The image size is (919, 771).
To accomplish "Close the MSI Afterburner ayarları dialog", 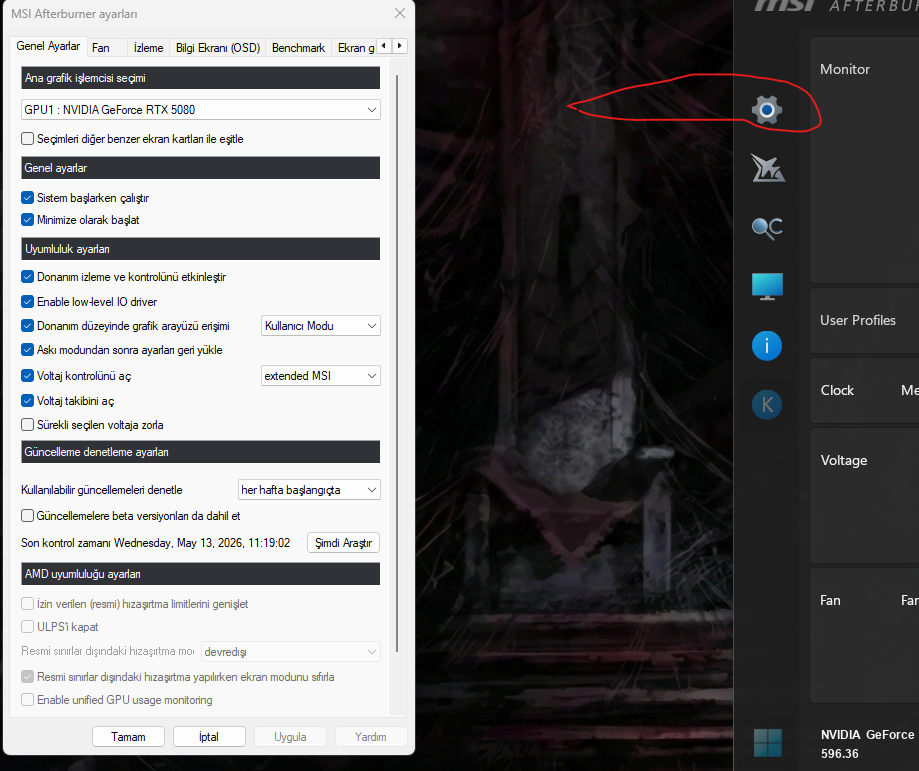I will (x=400, y=13).
